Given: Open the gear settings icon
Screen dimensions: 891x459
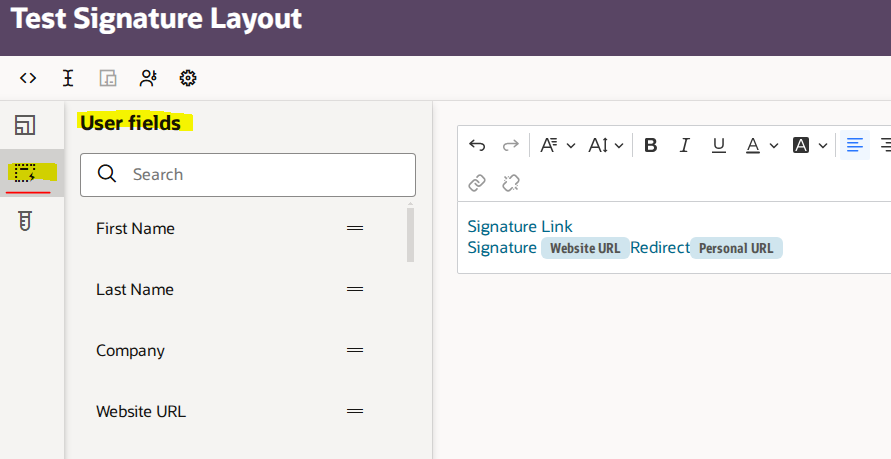Looking at the screenshot, I should [188, 78].
